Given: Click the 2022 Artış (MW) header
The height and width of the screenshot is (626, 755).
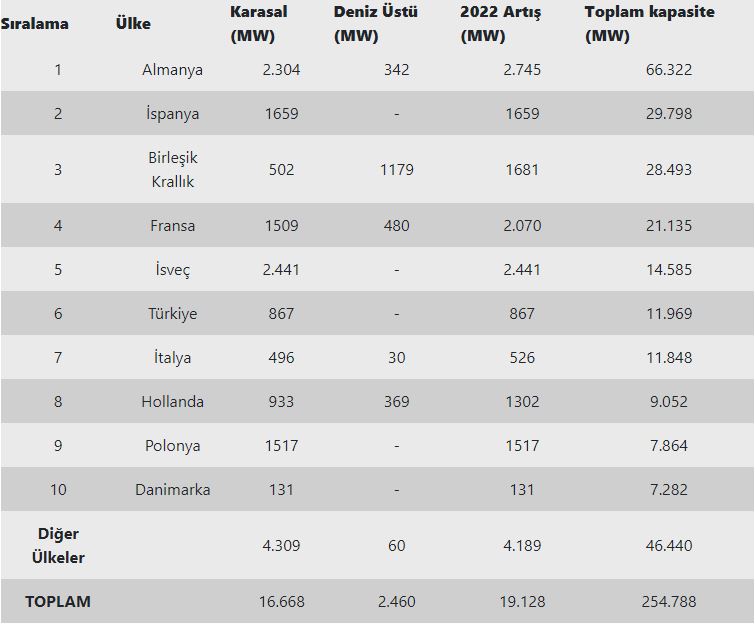Looking at the screenshot, I should pos(500,24).
